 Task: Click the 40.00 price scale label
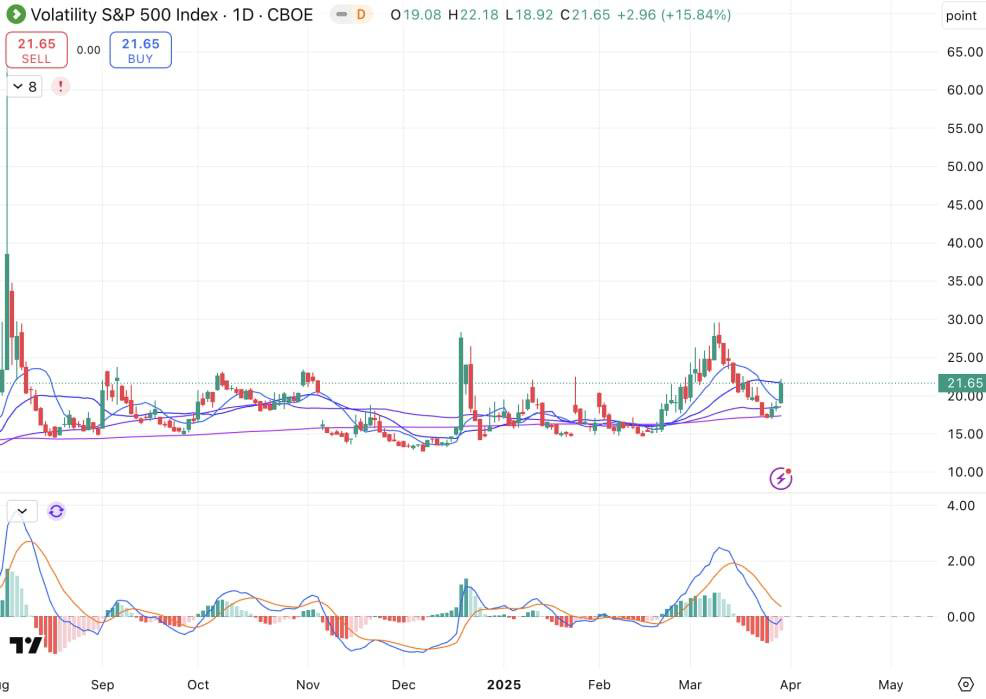(965, 243)
